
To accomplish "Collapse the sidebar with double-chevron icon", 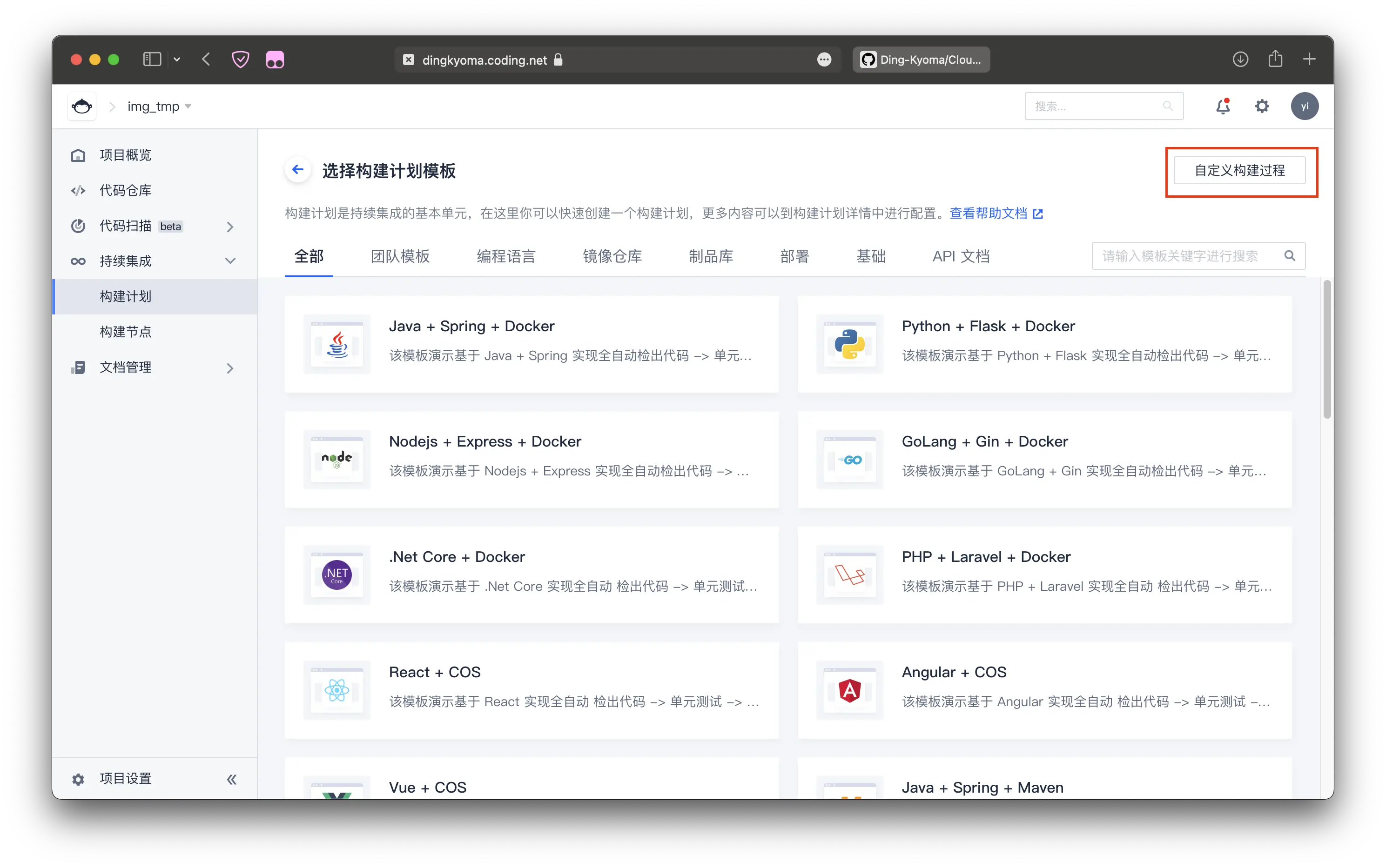I will tap(231, 779).
